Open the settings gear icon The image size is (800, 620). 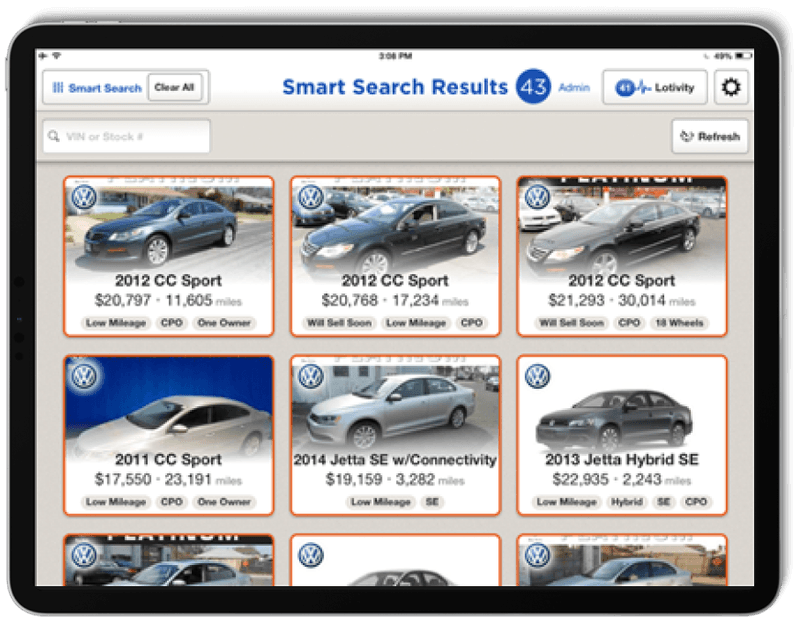[731, 87]
